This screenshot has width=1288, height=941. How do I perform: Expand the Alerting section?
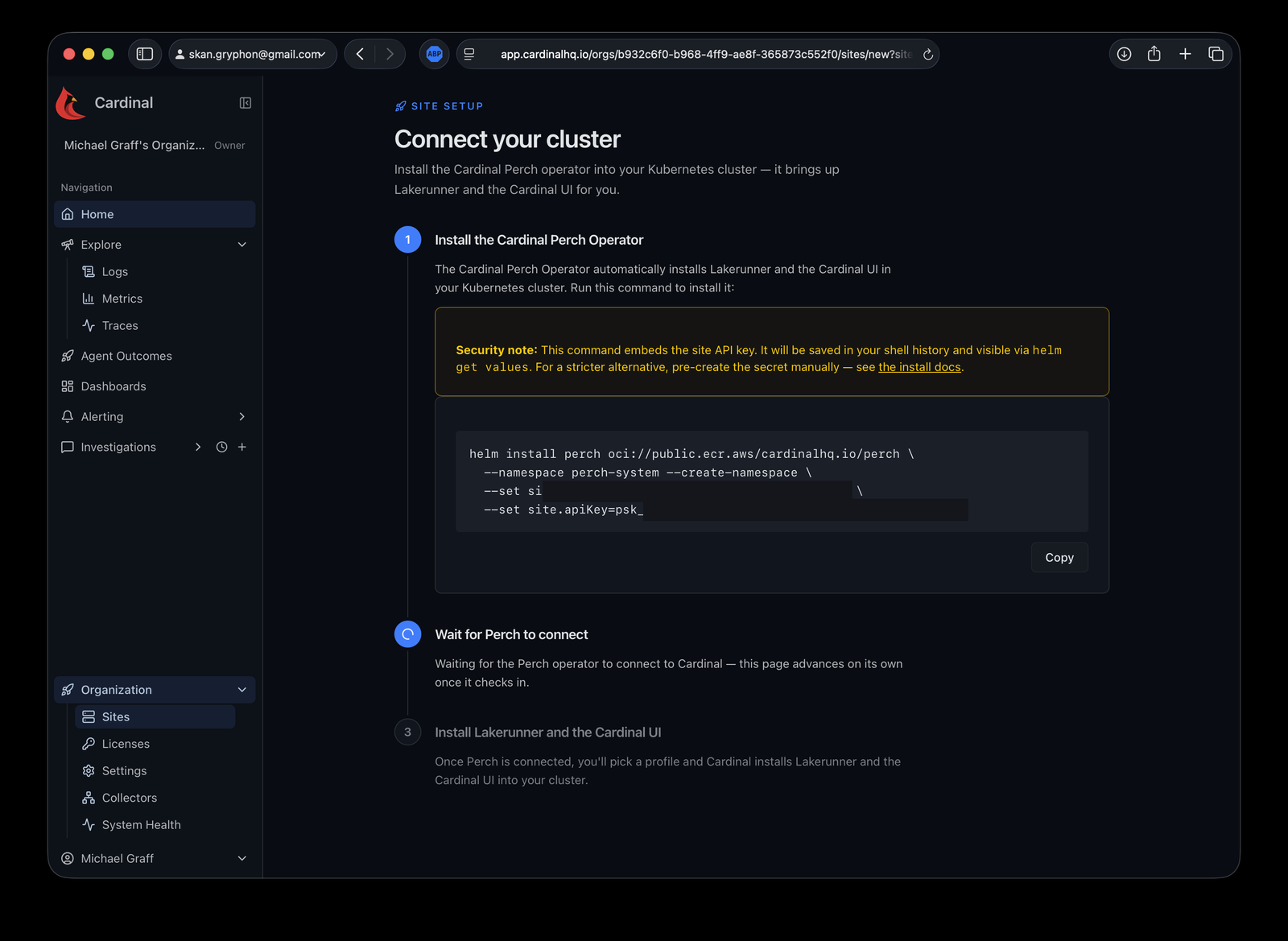pos(242,416)
